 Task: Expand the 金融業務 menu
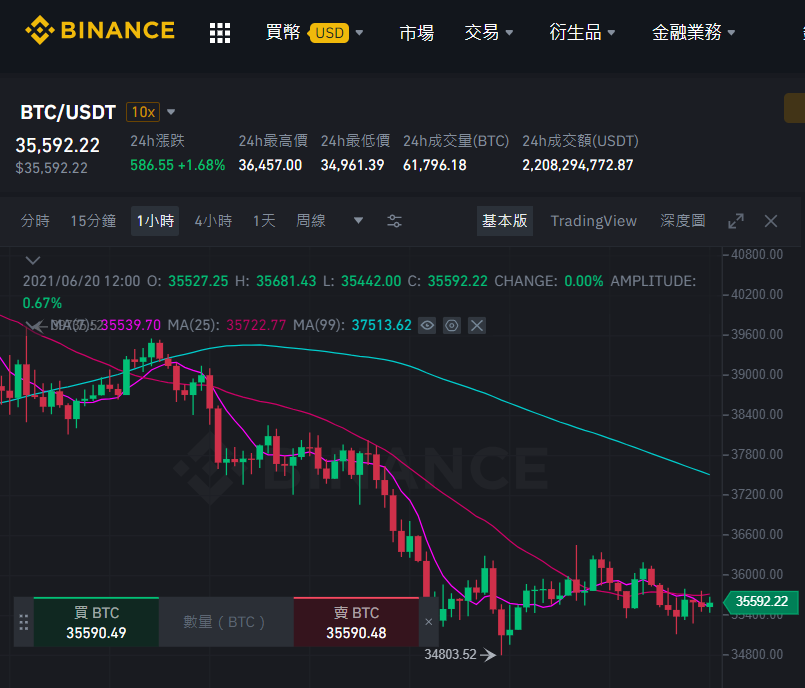coord(693,33)
